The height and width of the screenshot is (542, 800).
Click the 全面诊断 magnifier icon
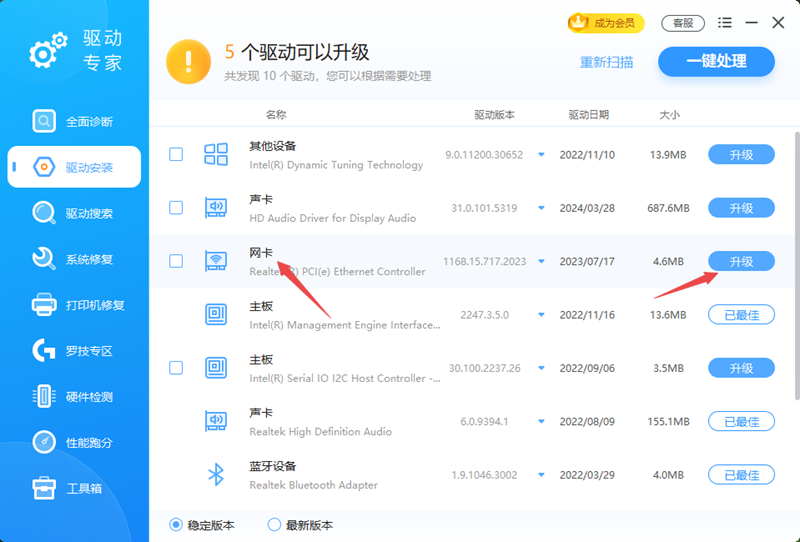coord(44,121)
